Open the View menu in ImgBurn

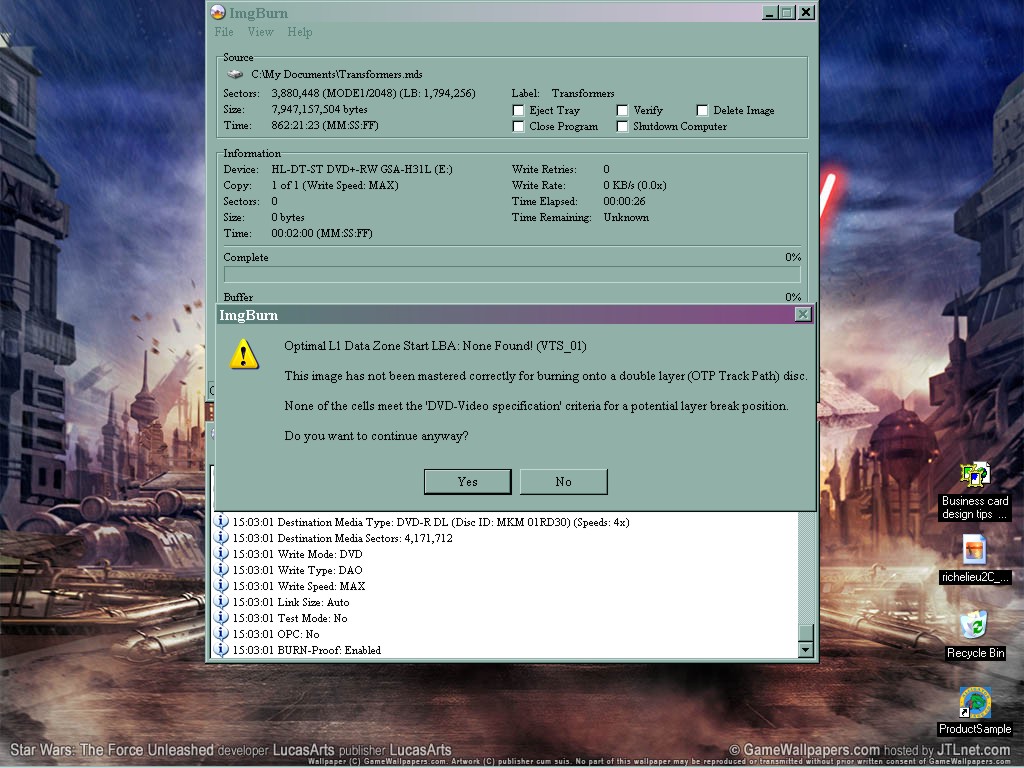[x=261, y=32]
